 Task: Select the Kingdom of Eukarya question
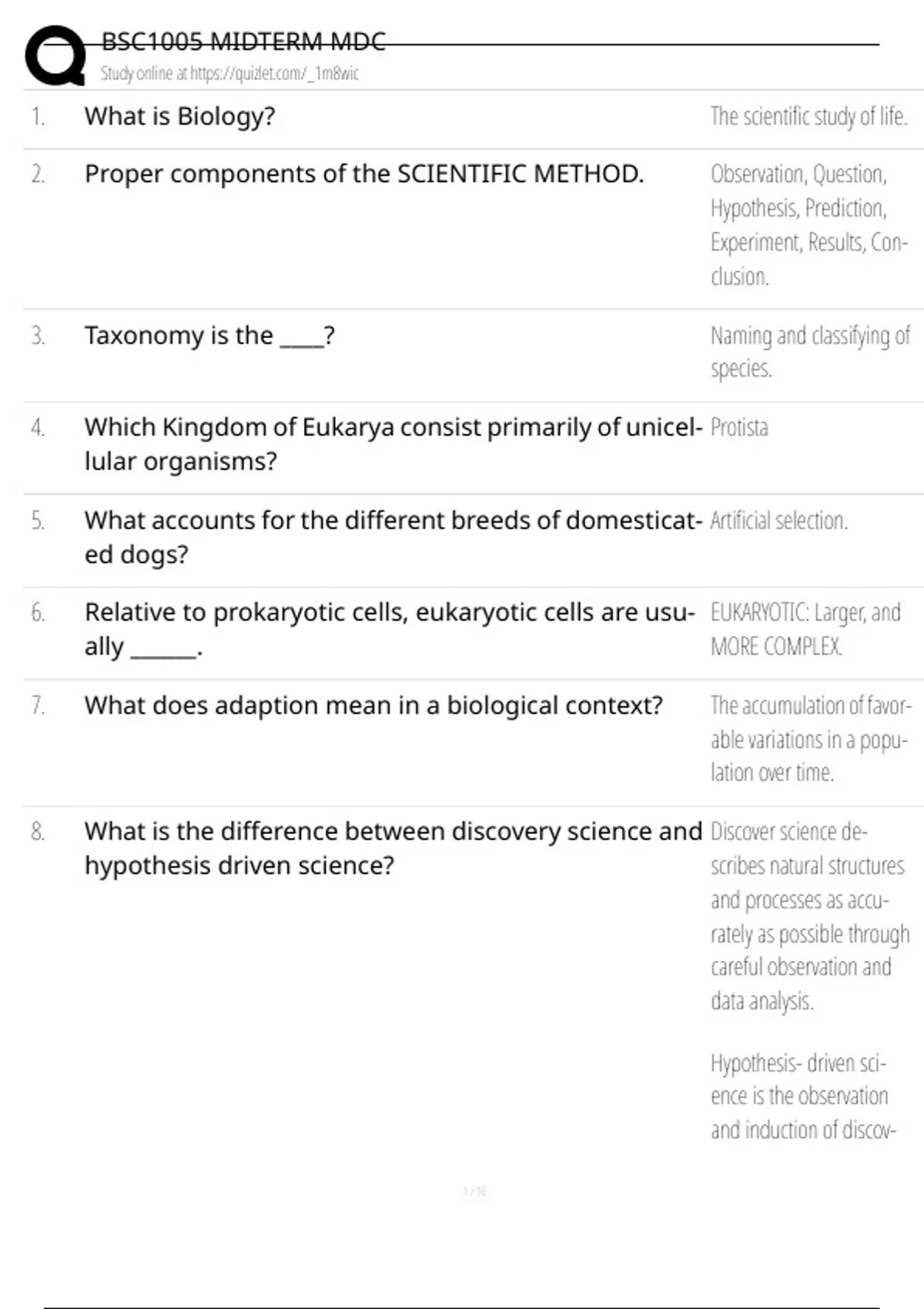click(393, 444)
